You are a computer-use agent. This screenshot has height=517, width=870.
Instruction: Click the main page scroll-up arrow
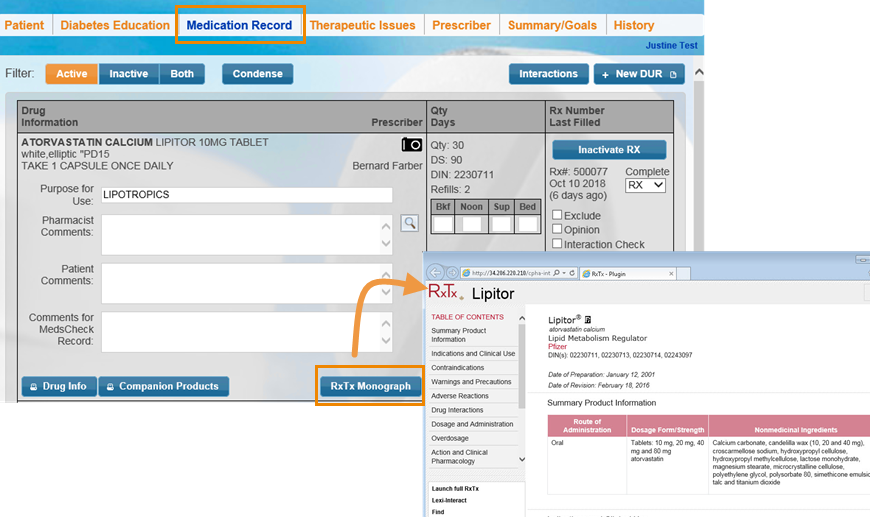click(x=699, y=72)
